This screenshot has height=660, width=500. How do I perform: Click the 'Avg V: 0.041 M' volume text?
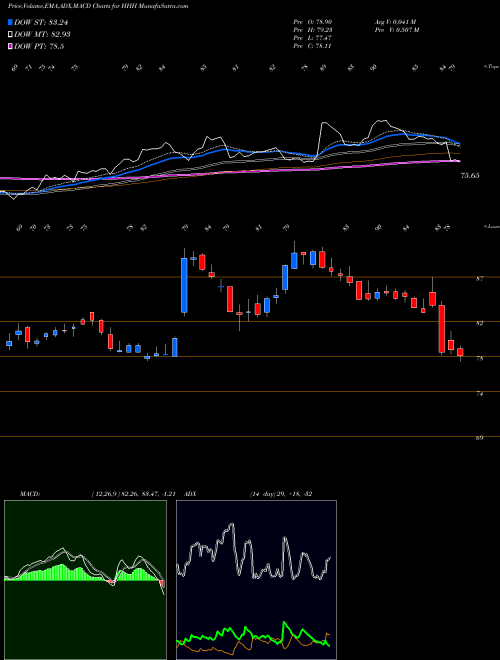tap(395, 21)
